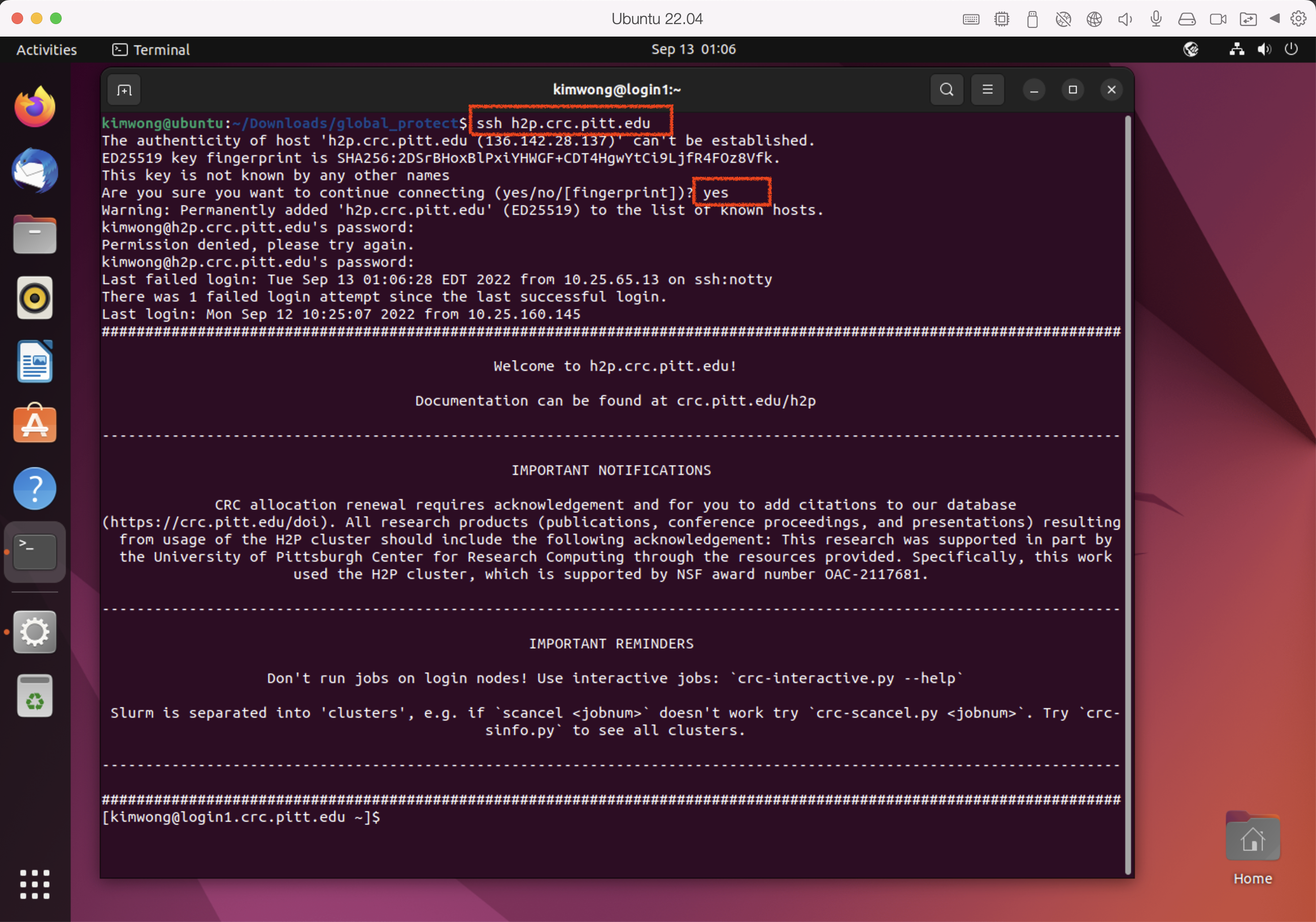This screenshot has height=922, width=1316.
Task: Open the Trash from dock
Action: [35, 696]
